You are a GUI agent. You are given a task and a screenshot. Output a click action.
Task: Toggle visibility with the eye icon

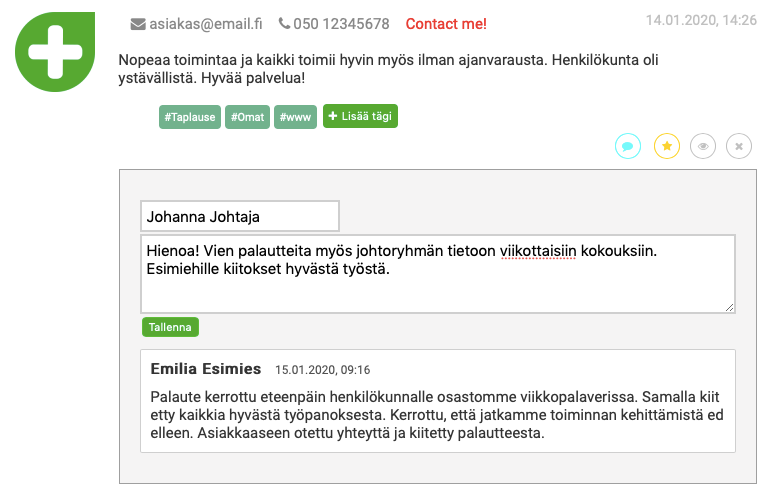703,146
